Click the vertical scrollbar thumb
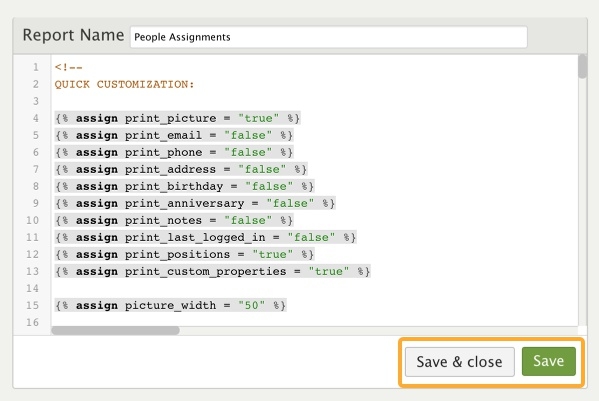 coord(582,66)
